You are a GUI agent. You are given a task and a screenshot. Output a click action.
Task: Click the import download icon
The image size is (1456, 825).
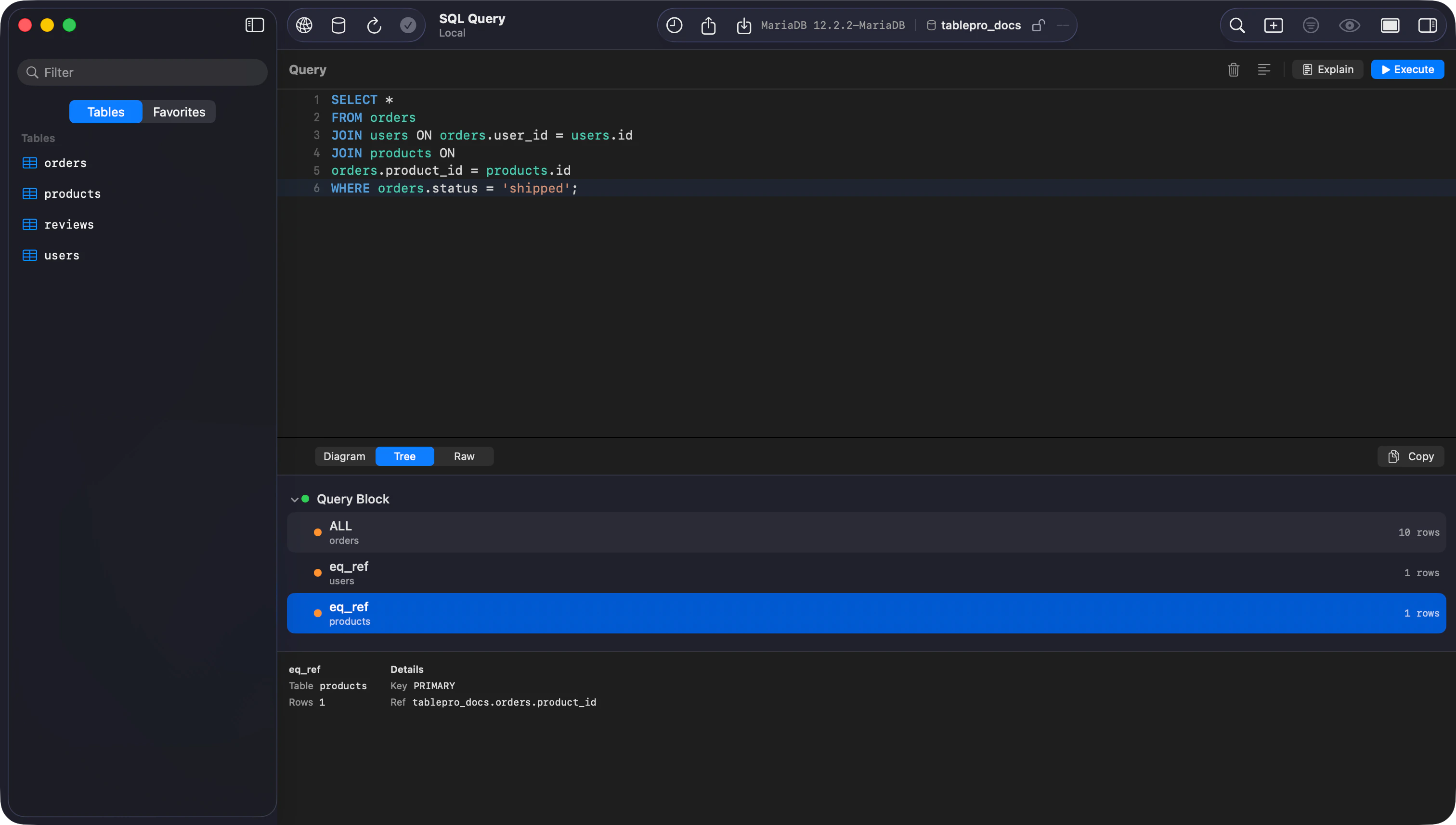(x=743, y=25)
